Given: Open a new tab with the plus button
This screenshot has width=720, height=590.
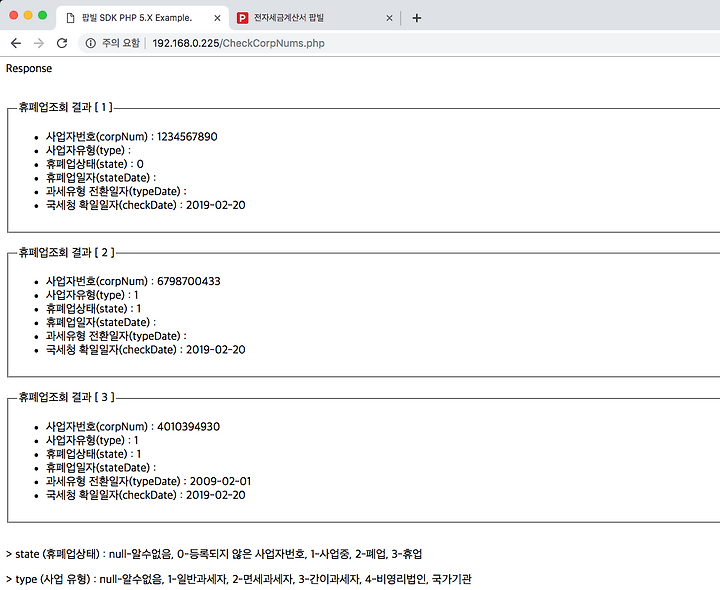Looking at the screenshot, I should (x=416, y=18).
